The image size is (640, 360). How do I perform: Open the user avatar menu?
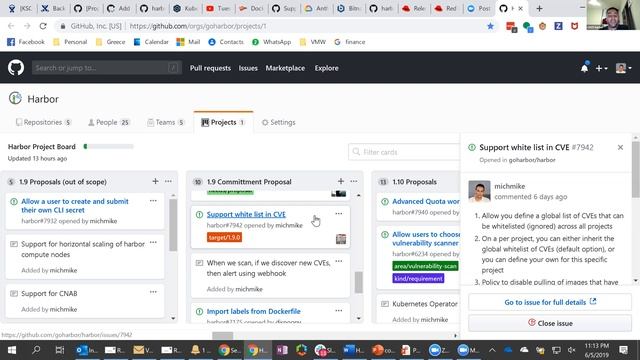(623, 68)
